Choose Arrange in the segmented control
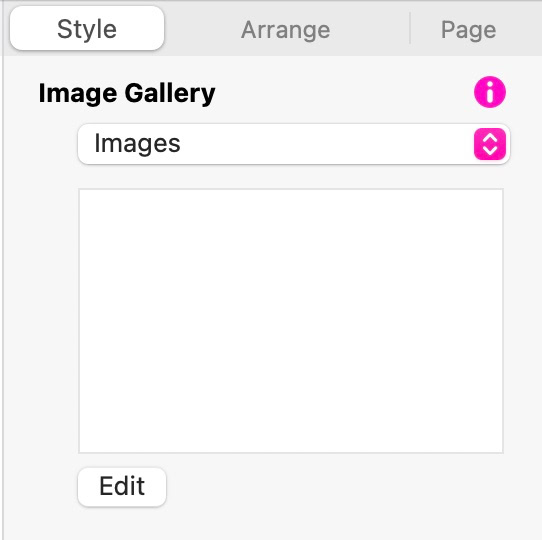Screen dimensions: 542x540 tap(286, 29)
